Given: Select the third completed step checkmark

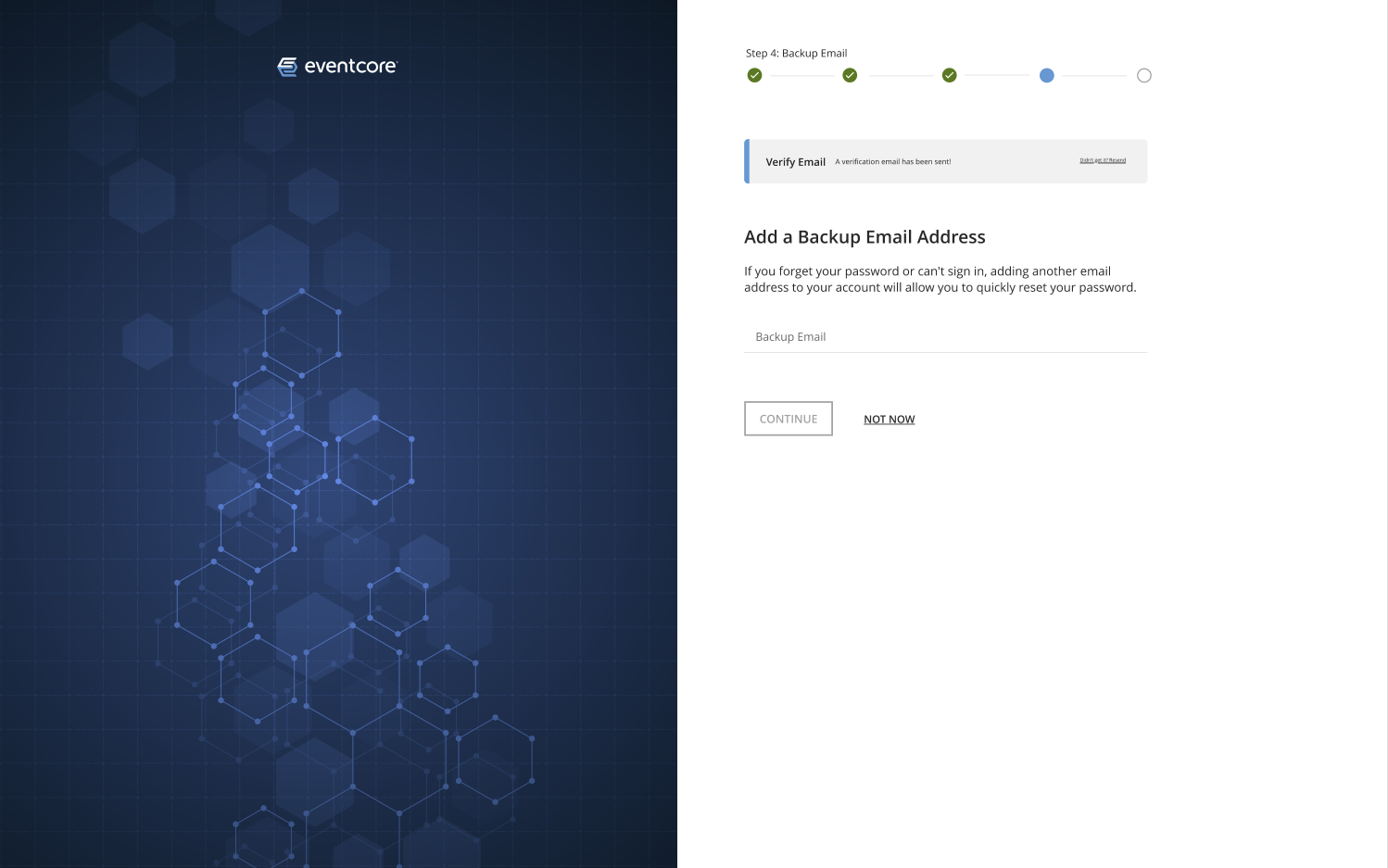Looking at the screenshot, I should pyautogui.click(x=949, y=75).
